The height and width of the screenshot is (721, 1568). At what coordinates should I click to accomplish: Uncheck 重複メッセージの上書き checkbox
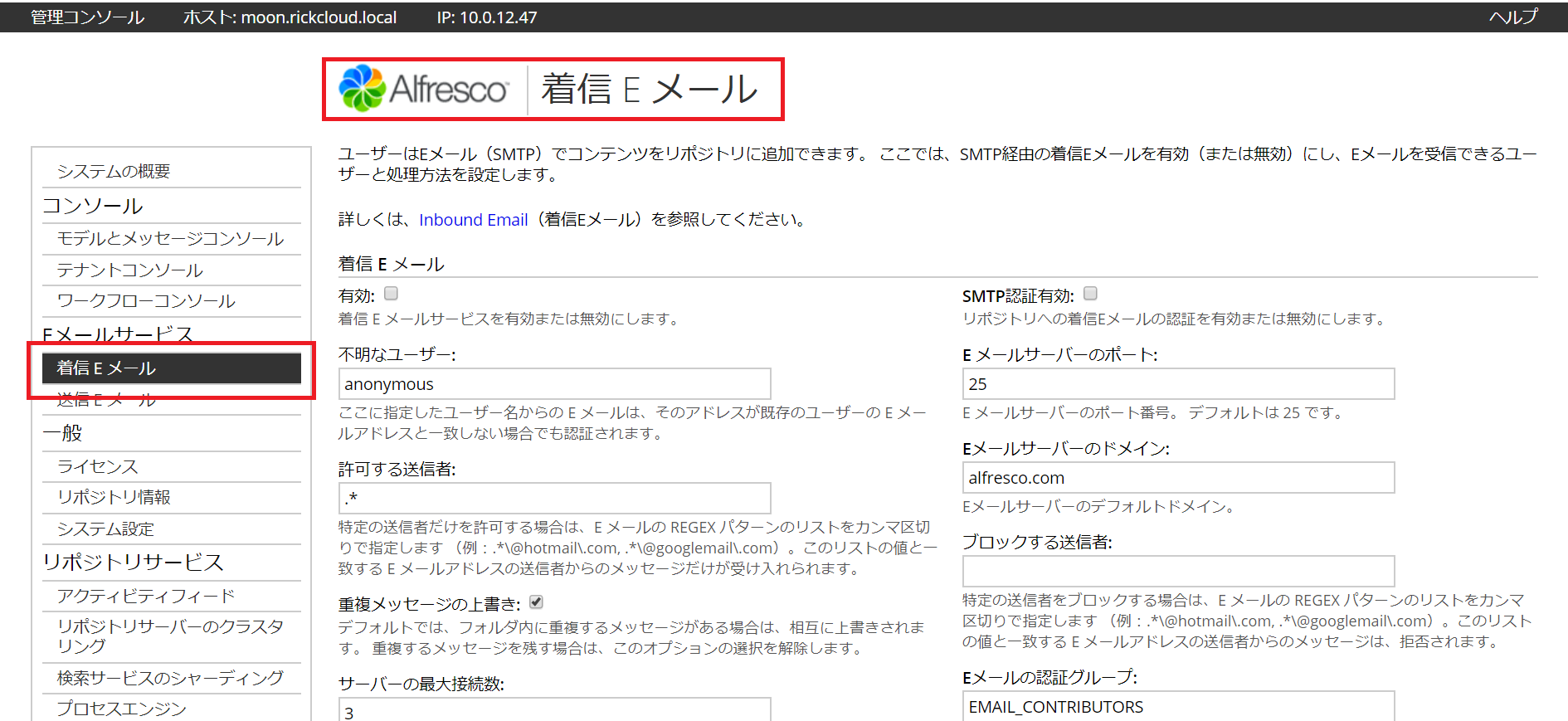[x=536, y=602]
